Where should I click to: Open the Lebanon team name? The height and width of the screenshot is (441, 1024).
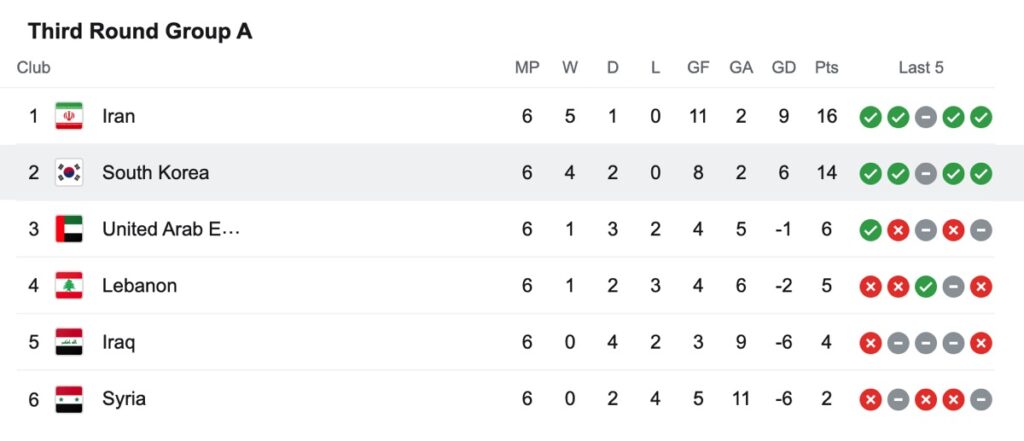[x=139, y=286]
